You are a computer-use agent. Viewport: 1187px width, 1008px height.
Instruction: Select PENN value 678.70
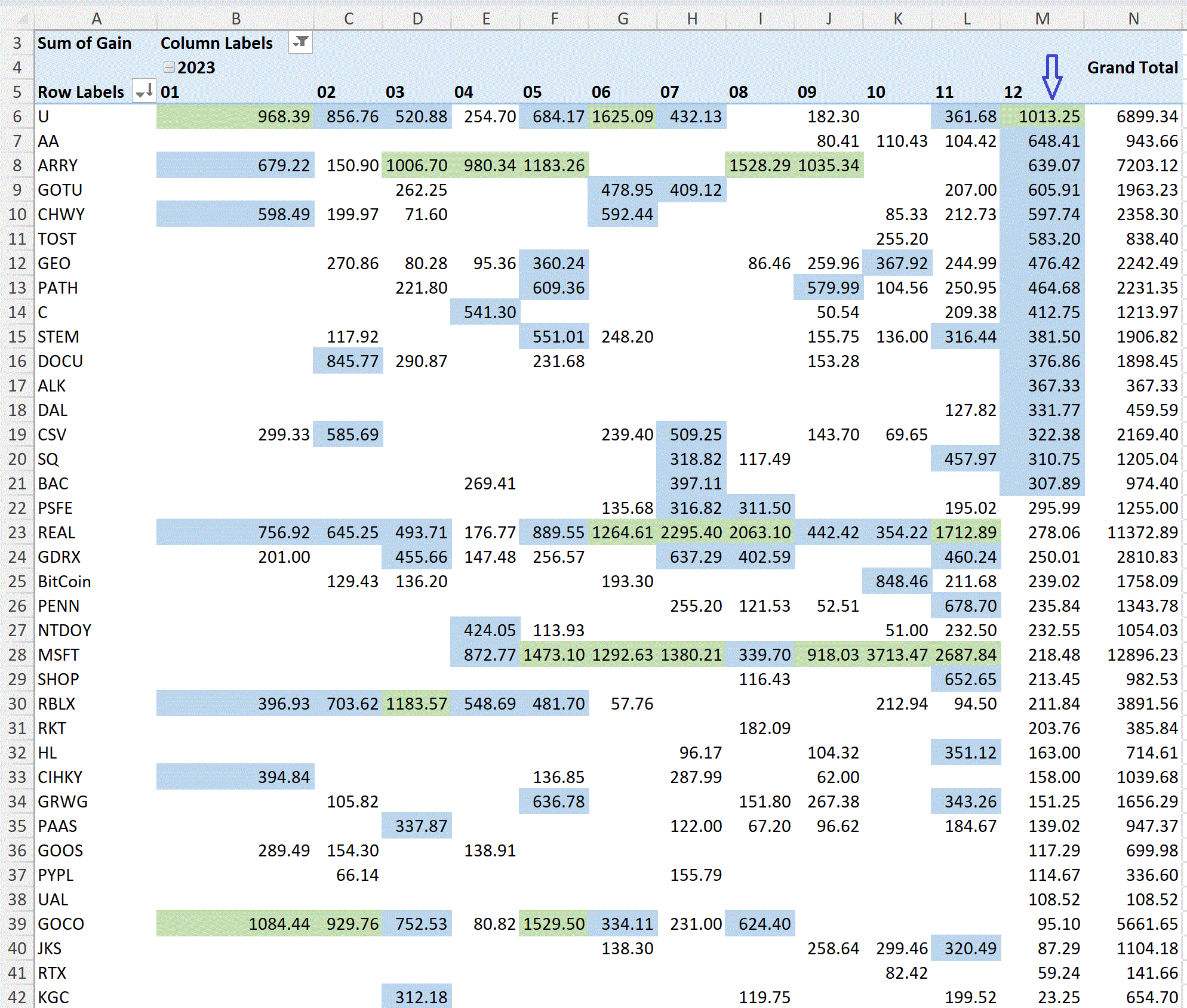point(966,606)
